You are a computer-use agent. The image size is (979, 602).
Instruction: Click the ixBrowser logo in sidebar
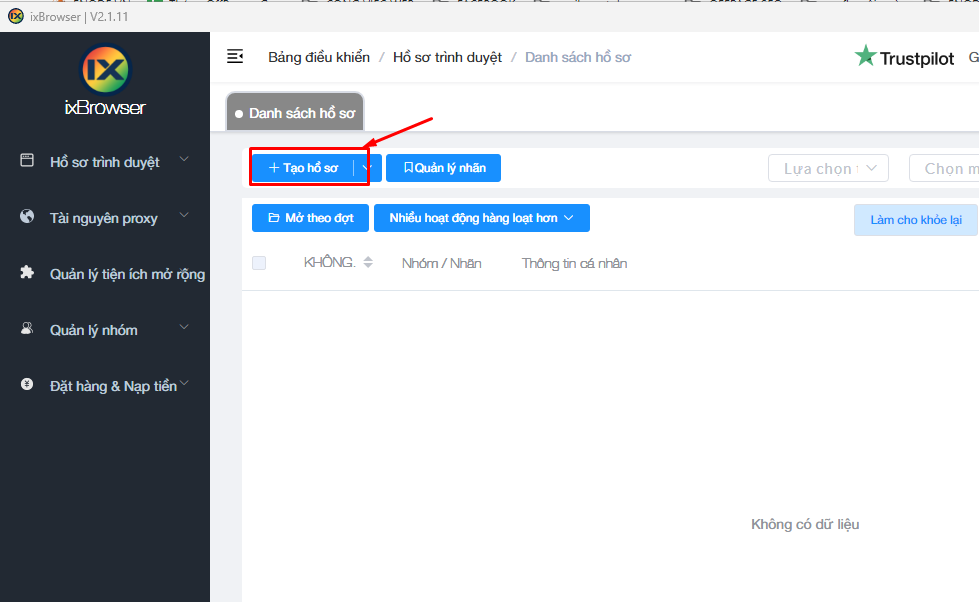[105, 69]
